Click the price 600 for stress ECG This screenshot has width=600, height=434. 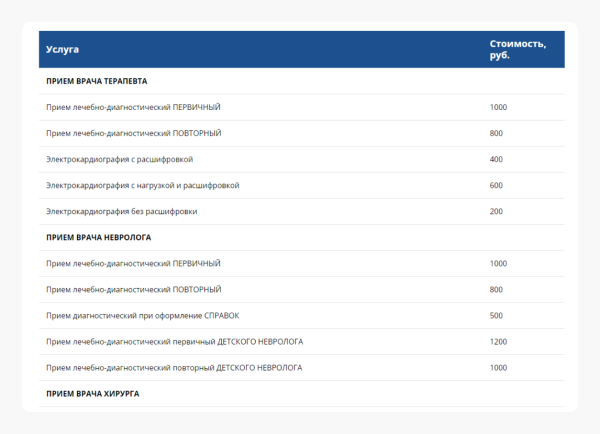tap(496, 185)
